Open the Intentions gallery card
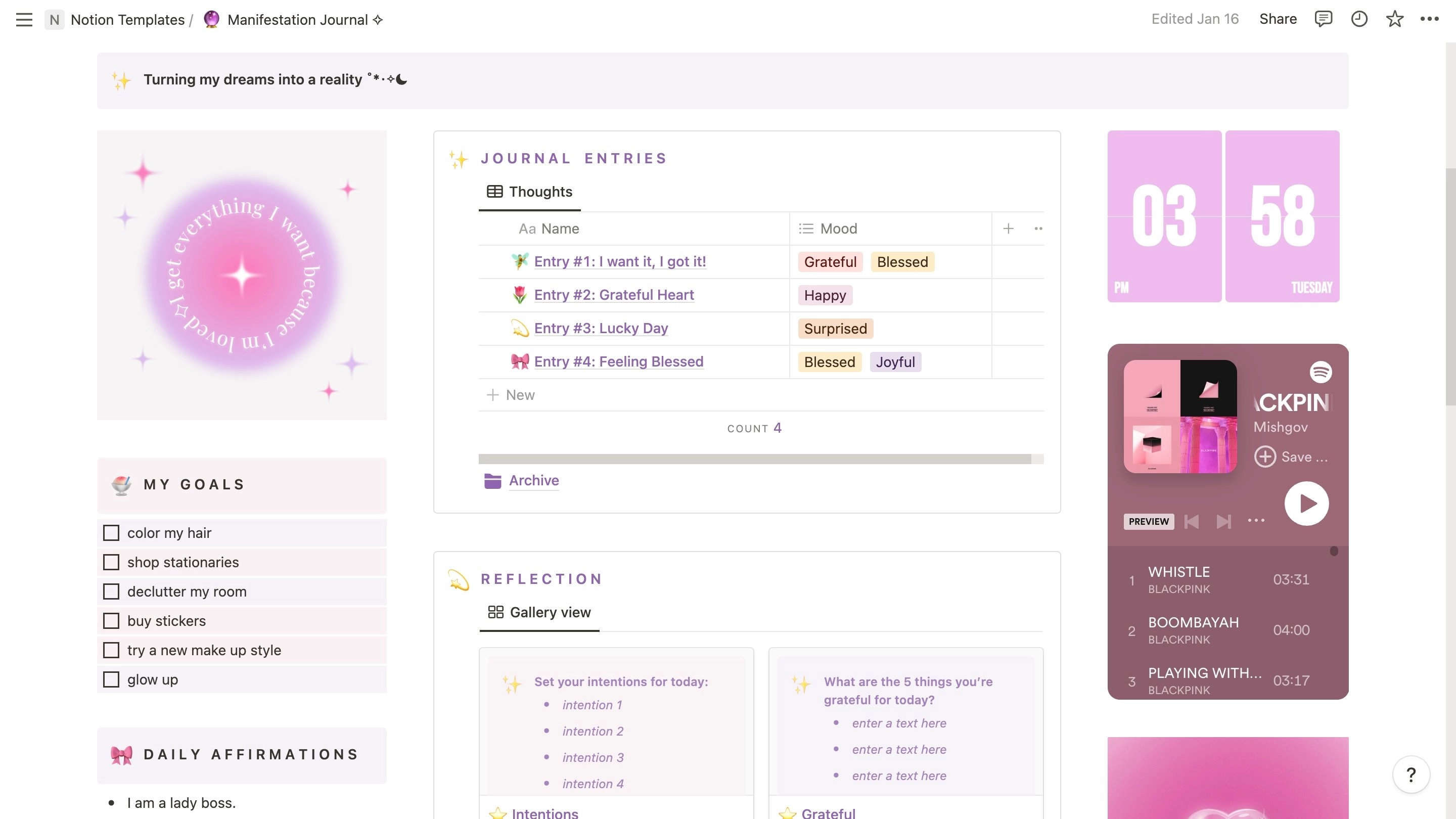 (616, 733)
